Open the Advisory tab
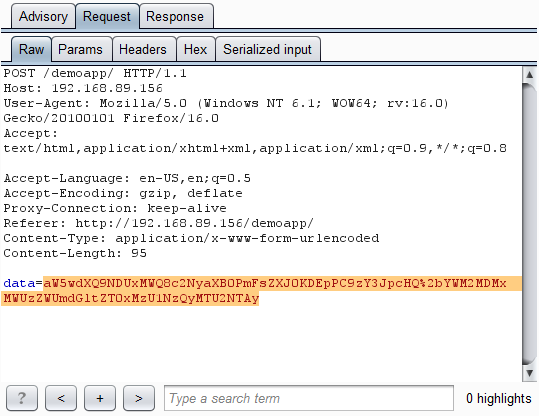The width and height of the screenshot is (539, 416). (43, 16)
